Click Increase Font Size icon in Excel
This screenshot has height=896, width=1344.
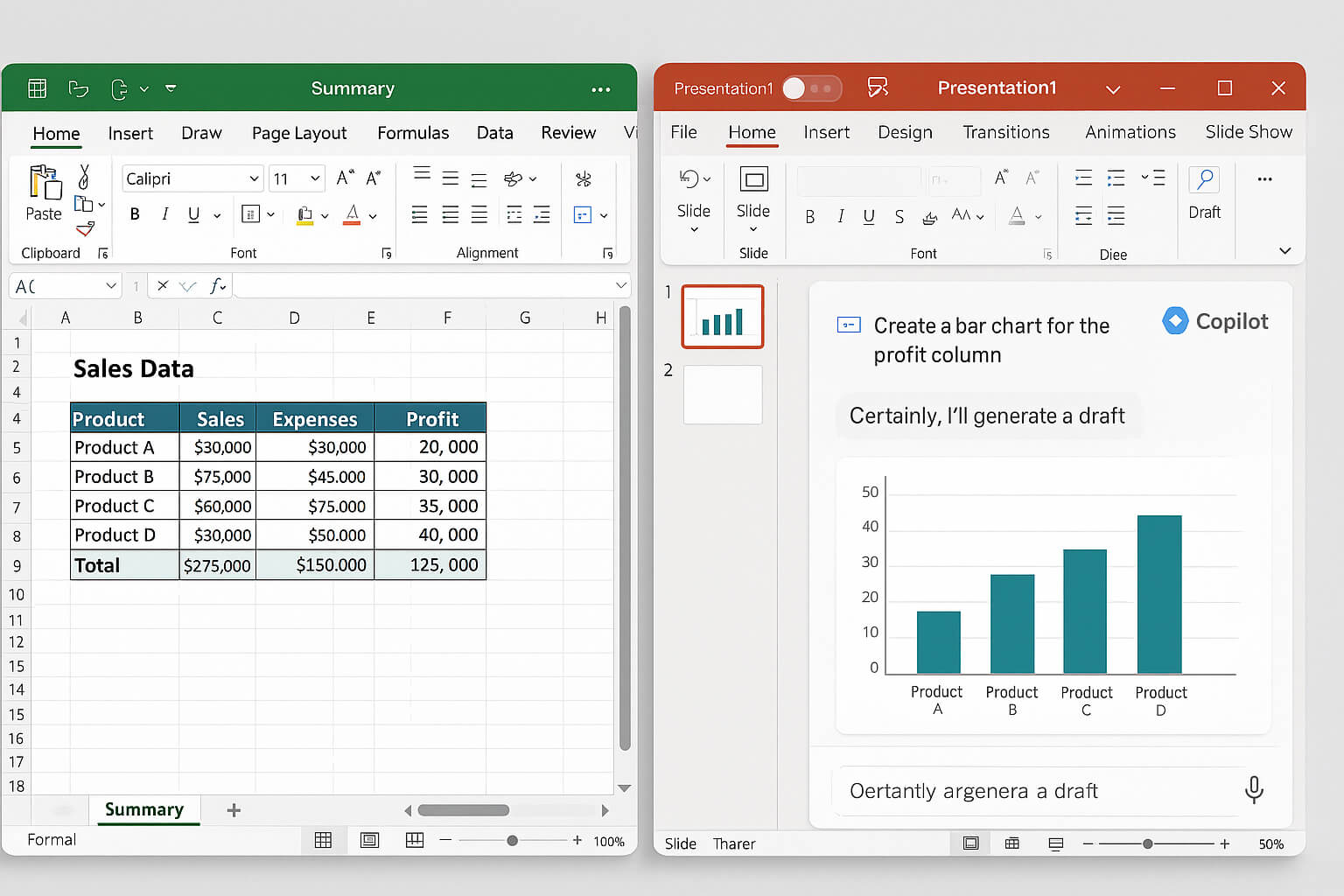pyautogui.click(x=346, y=178)
